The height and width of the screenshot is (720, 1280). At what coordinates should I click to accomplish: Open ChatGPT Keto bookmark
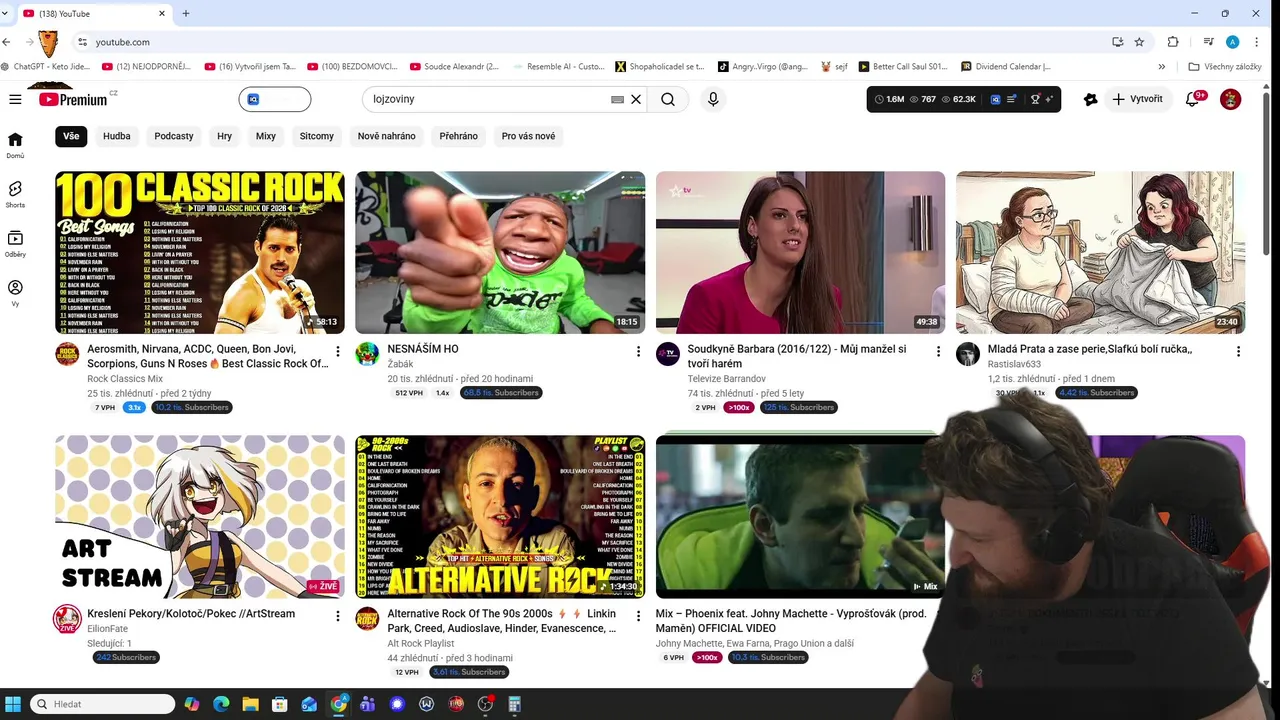coord(45,67)
